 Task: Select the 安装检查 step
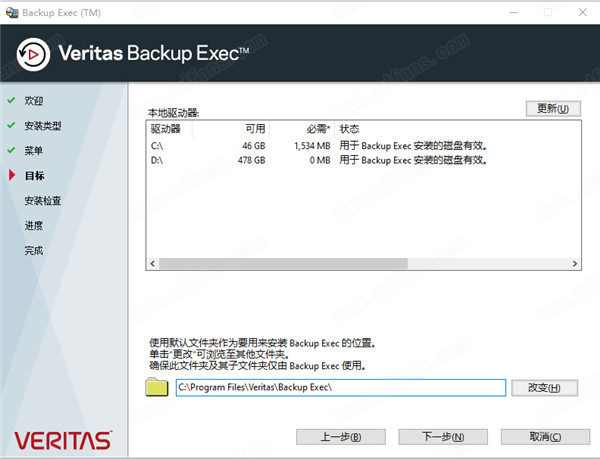[43, 200]
